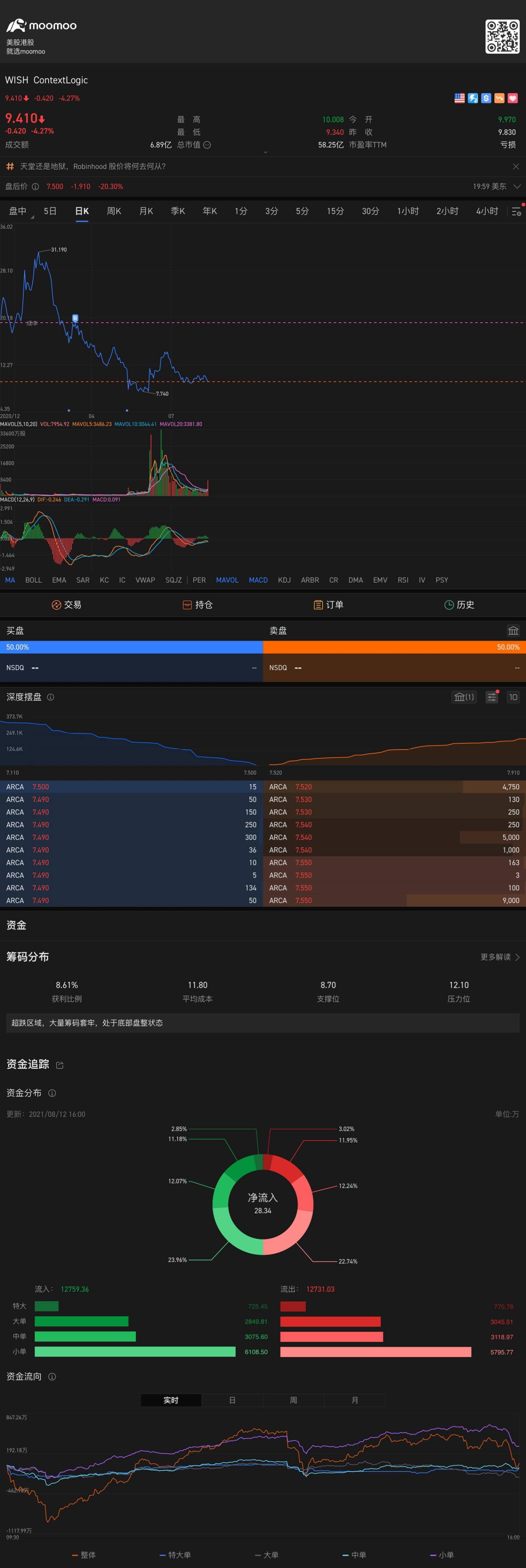The height and width of the screenshot is (1568, 526).
Task: Tap the 资金分布 info icon
Action: (x=52, y=1093)
